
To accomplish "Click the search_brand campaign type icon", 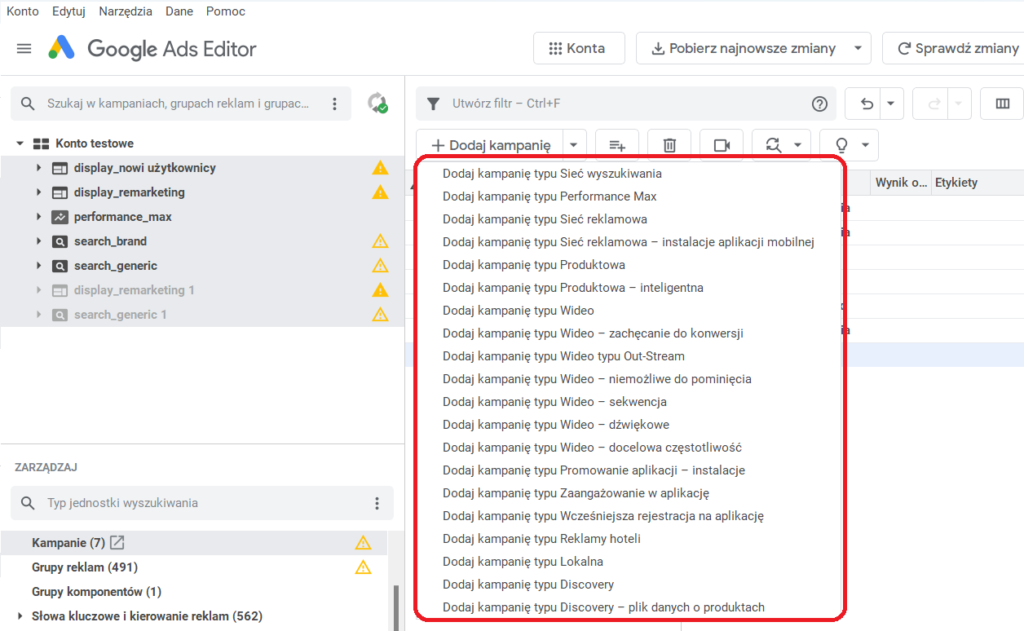I will tap(59, 241).
